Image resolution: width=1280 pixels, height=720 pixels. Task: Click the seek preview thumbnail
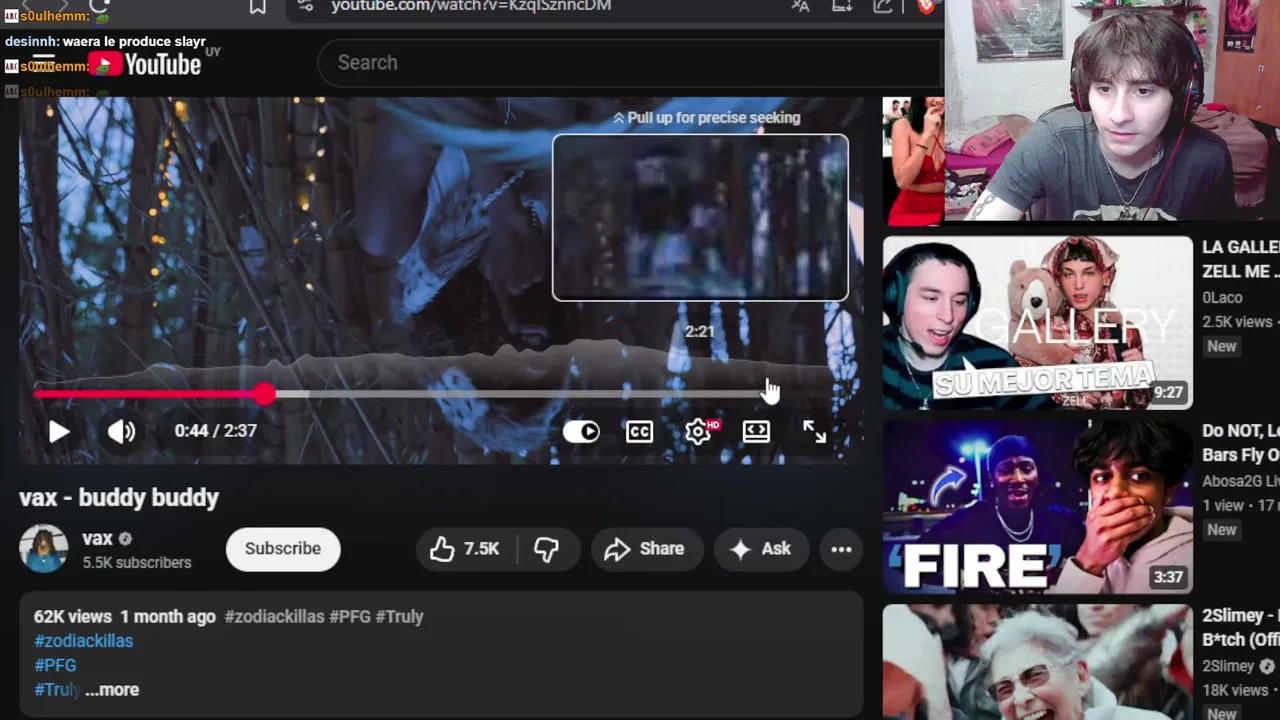point(700,217)
